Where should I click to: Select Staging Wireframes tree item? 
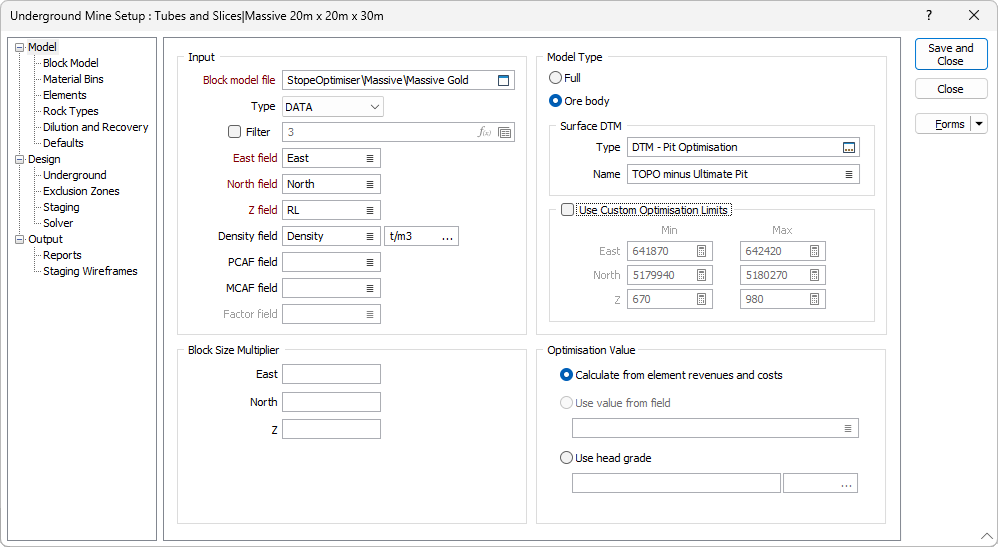point(90,271)
